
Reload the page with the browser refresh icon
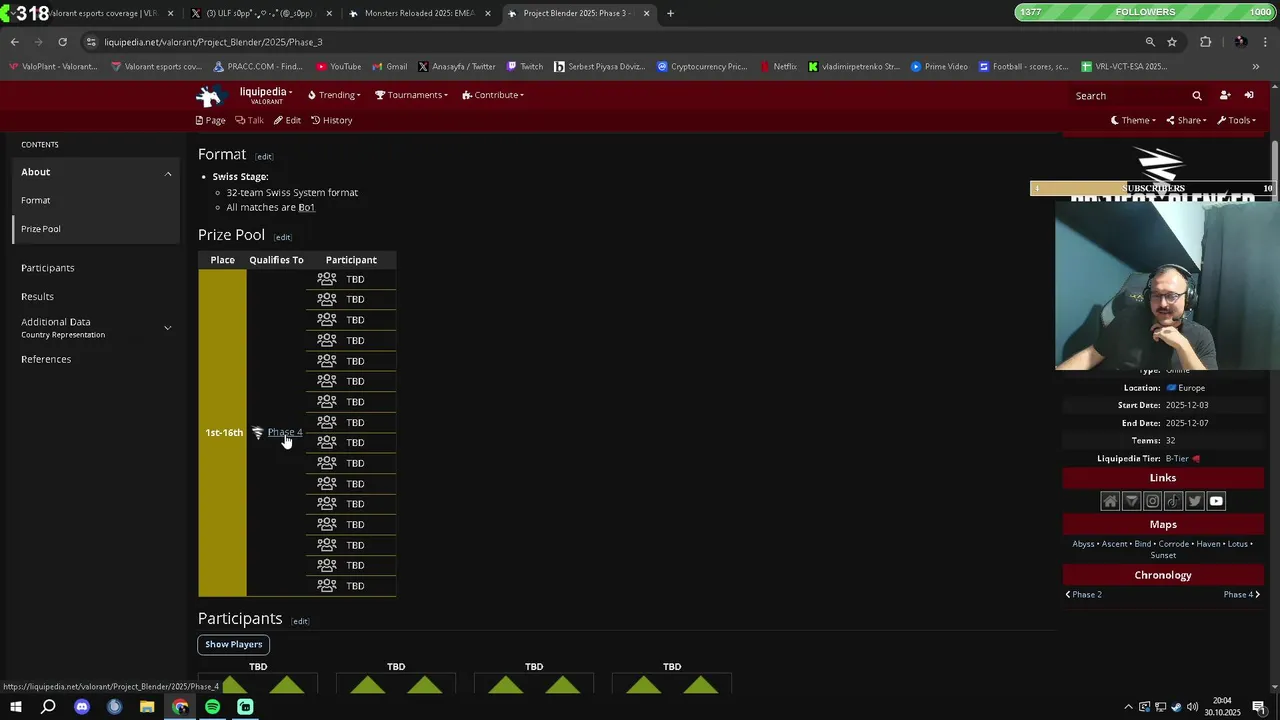point(62,42)
